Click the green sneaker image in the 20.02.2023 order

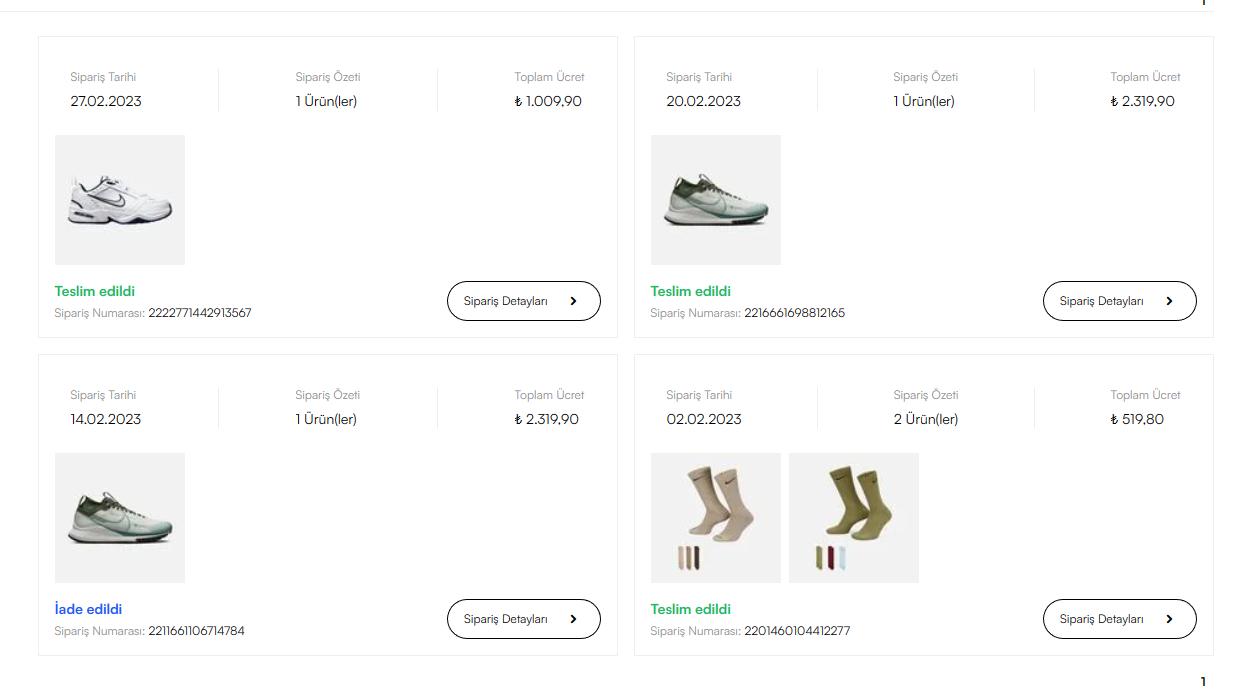point(716,200)
